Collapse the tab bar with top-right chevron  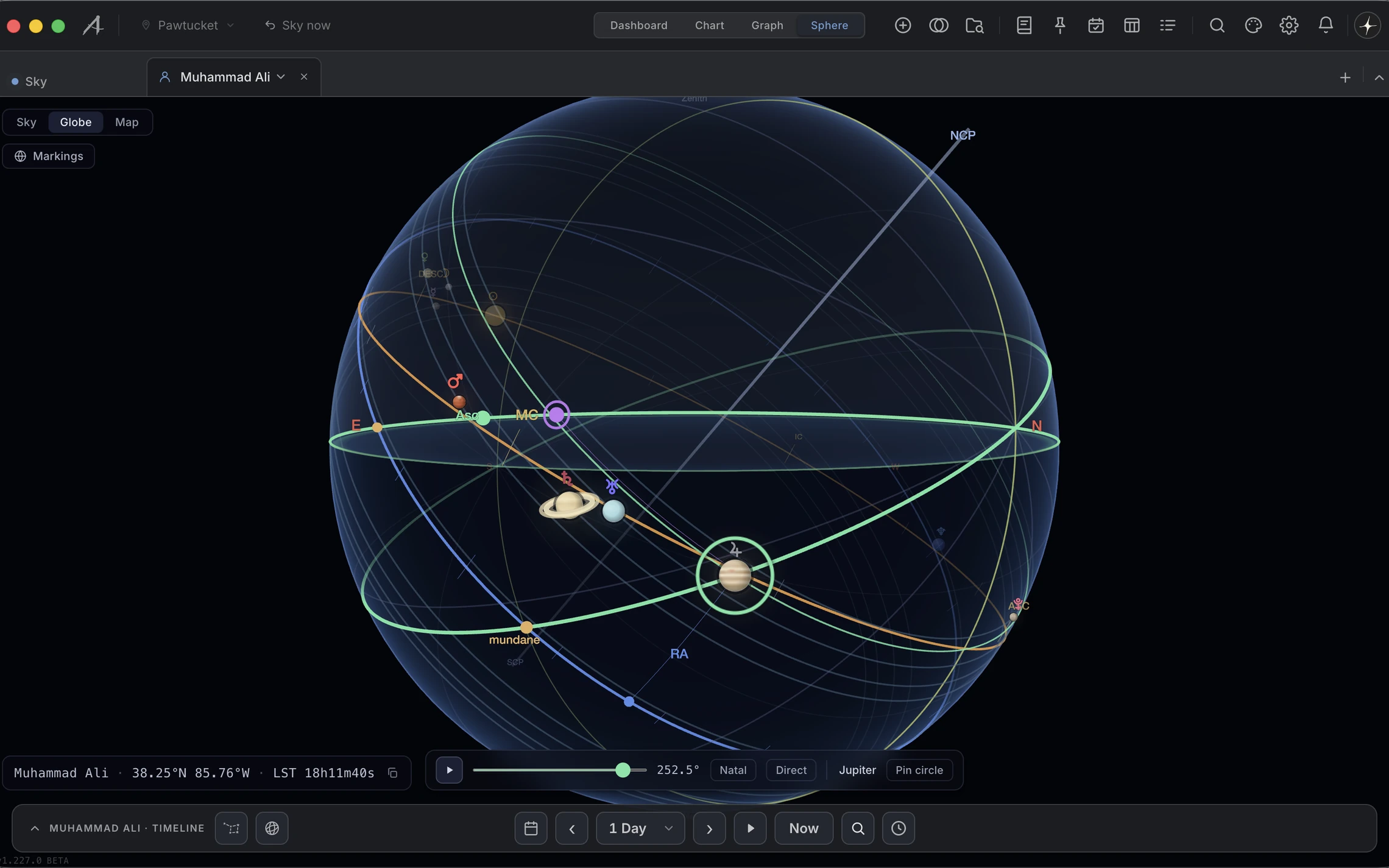(x=1379, y=77)
